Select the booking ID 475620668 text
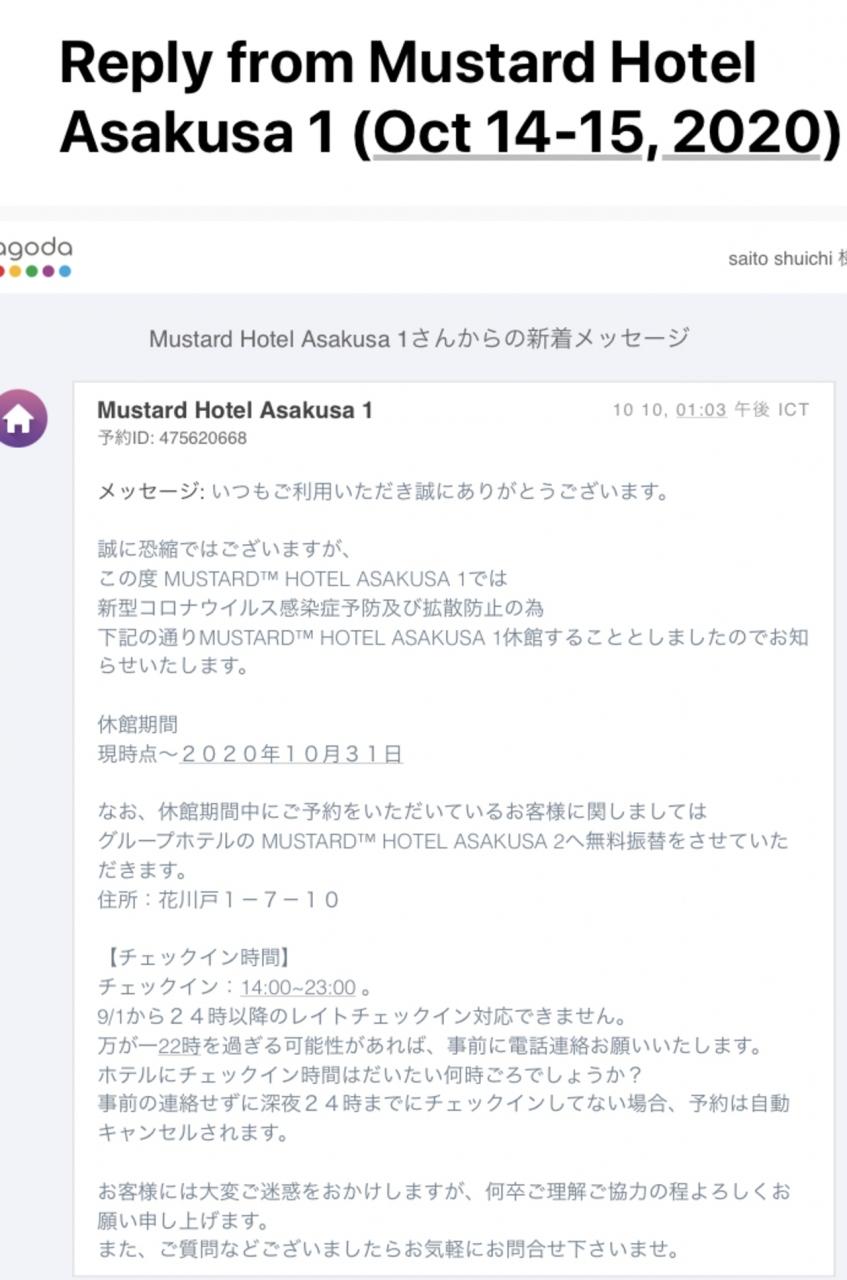This screenshot has width=847, height=1280. [172, 438]
